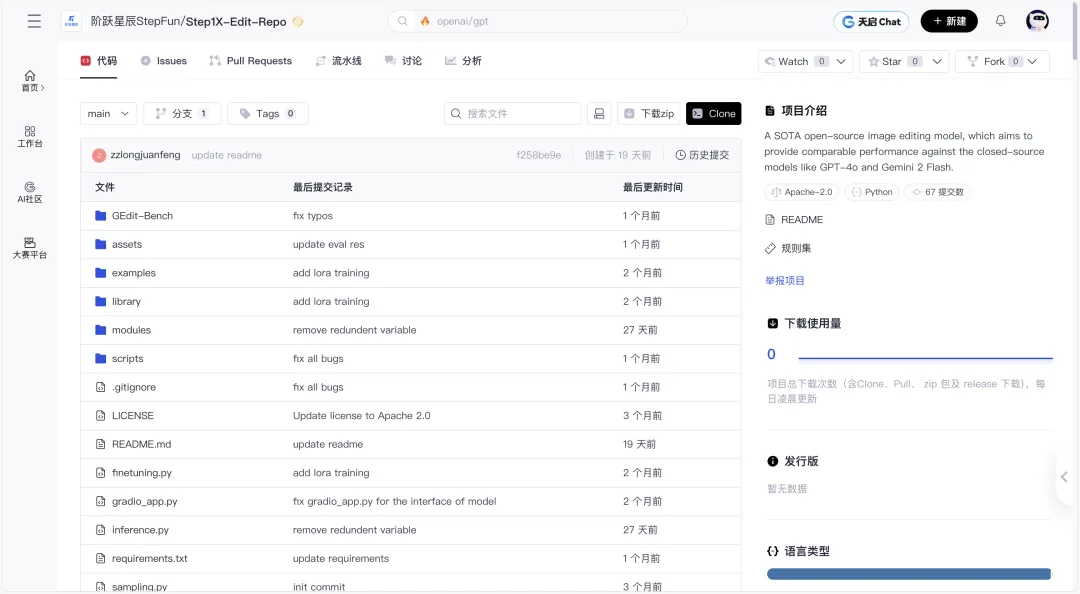Open the .gitignore file
The image size is (1080, 594).
pos(134,387)
